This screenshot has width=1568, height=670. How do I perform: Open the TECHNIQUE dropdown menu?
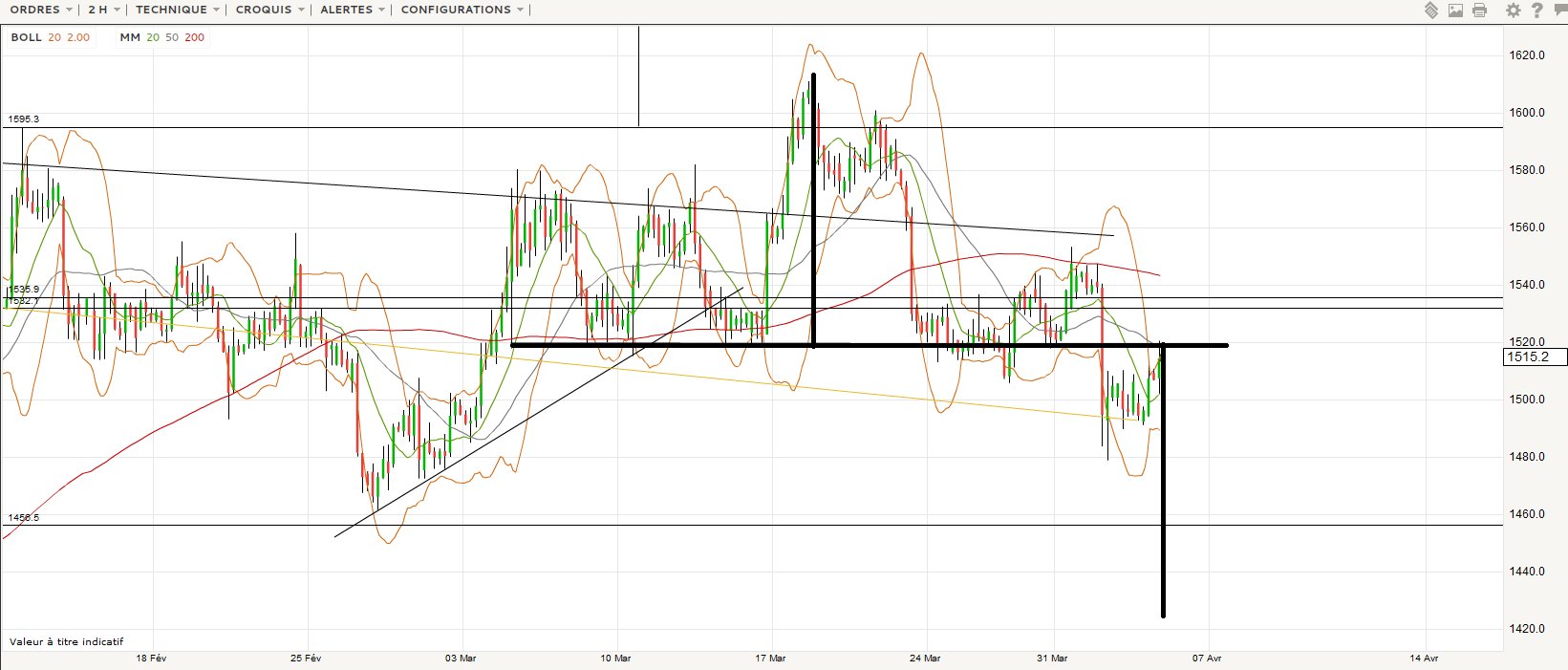pos(178,10)
